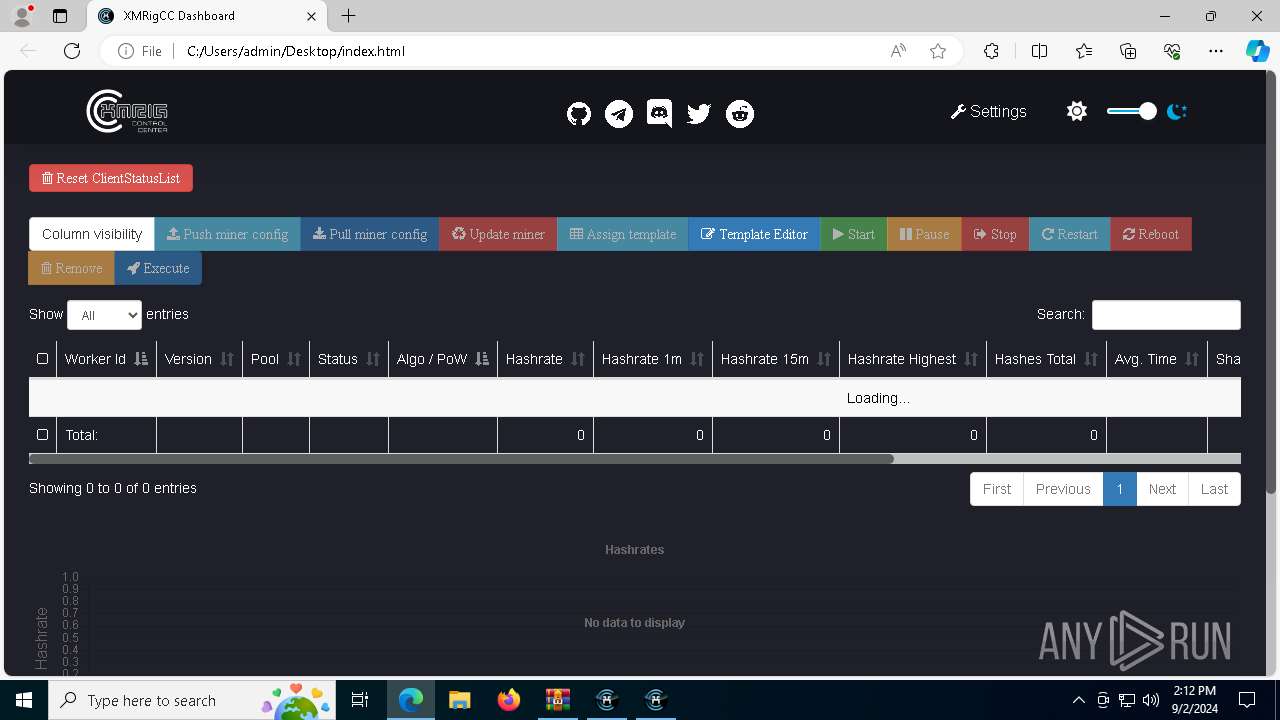The image size is (1280, 720).
Task: Open Split screen icon
Action: [x=1039, y=51]
